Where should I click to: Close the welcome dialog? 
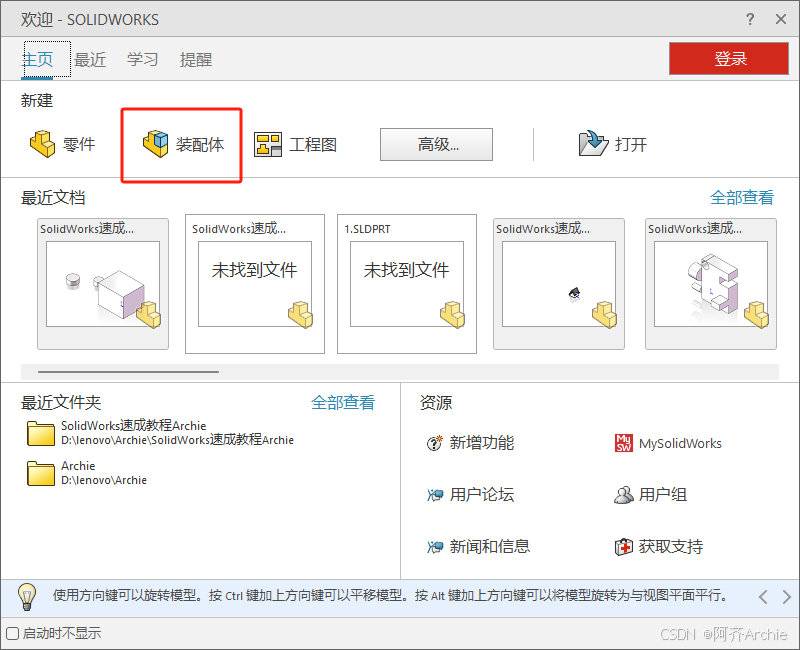(781, 19)
